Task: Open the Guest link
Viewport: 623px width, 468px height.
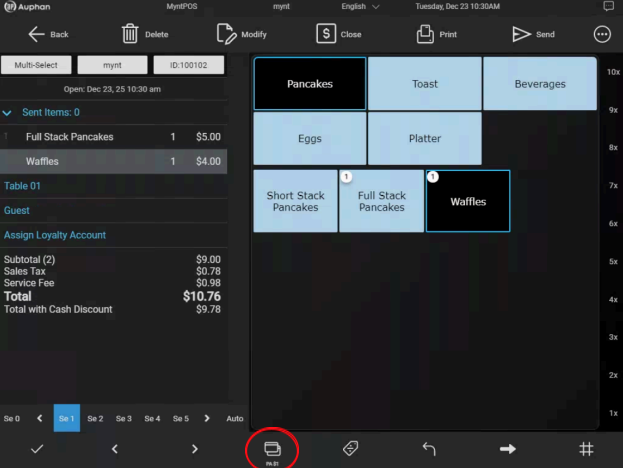Action: tap(17, 211)
